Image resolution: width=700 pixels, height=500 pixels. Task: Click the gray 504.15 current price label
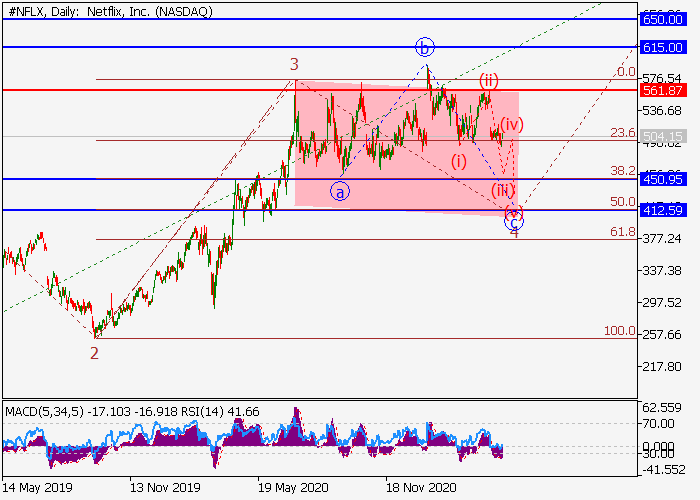coord(662,136)
